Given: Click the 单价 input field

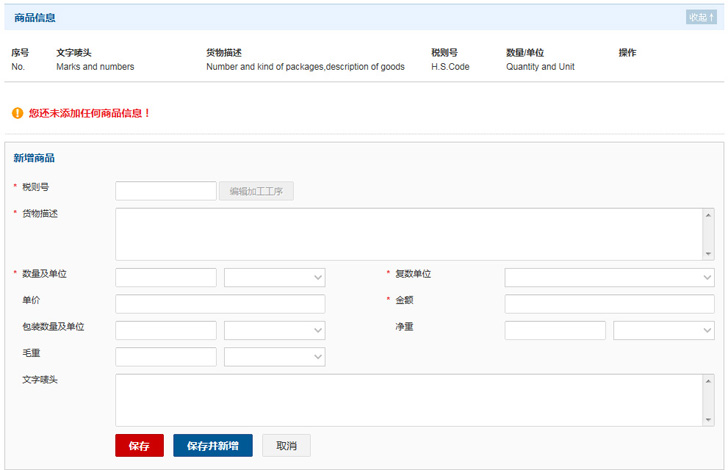Looking at the screenshot, I should pyautogui.click(x=220, y=304).
